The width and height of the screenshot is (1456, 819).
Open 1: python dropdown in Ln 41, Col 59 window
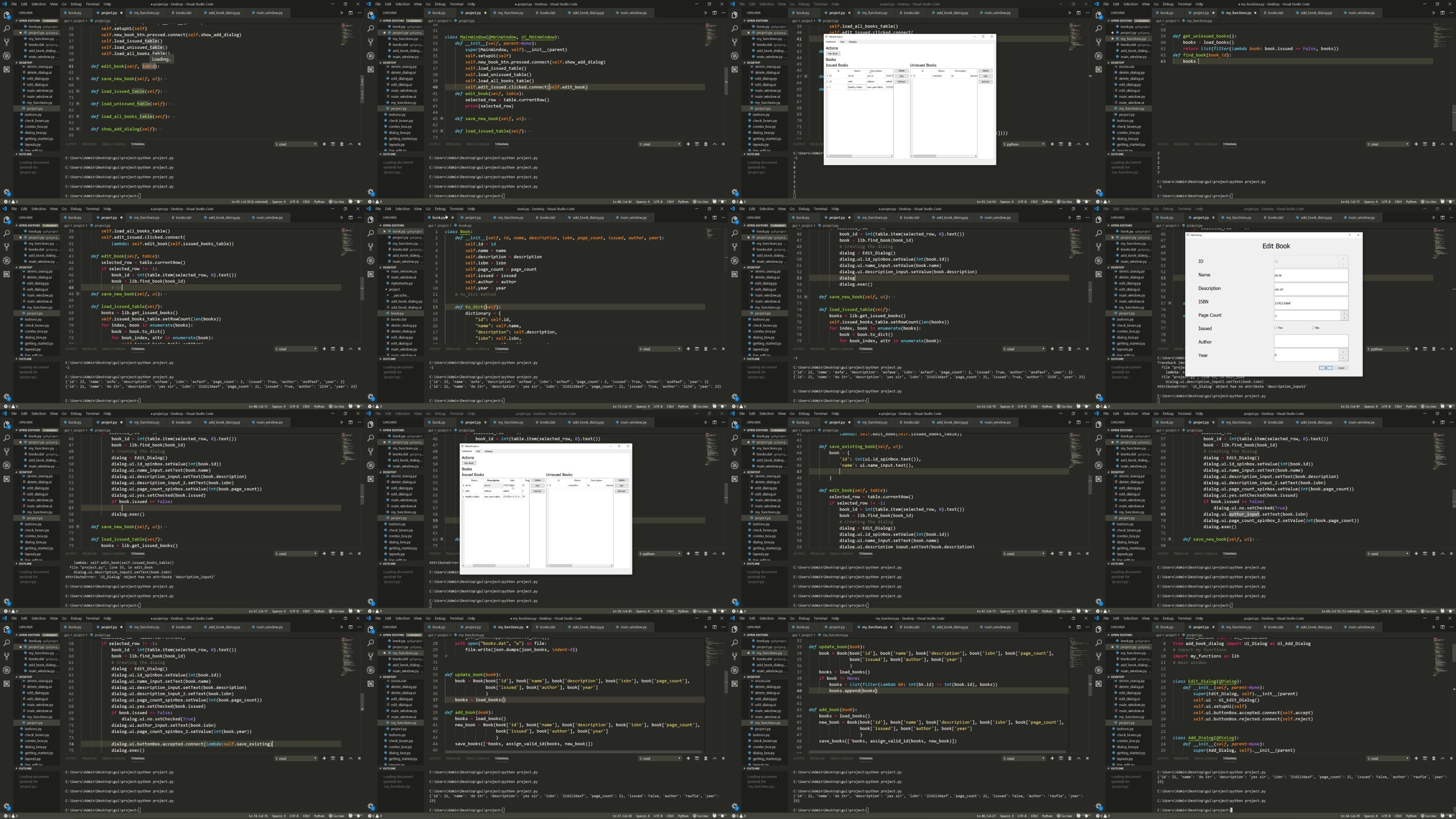1024,144
